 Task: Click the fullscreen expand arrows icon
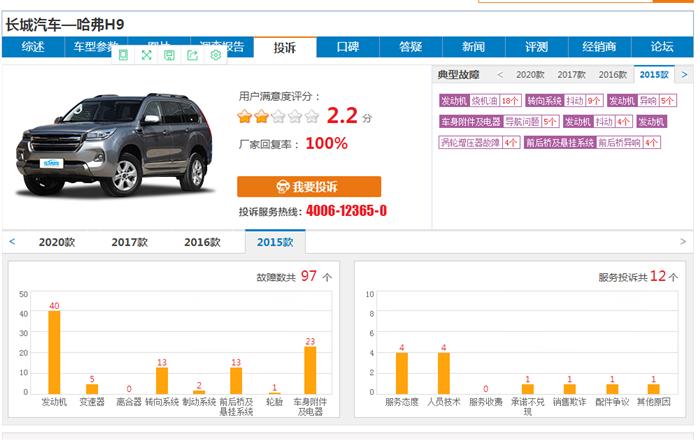pyautogui.click(x=146, y=55)
